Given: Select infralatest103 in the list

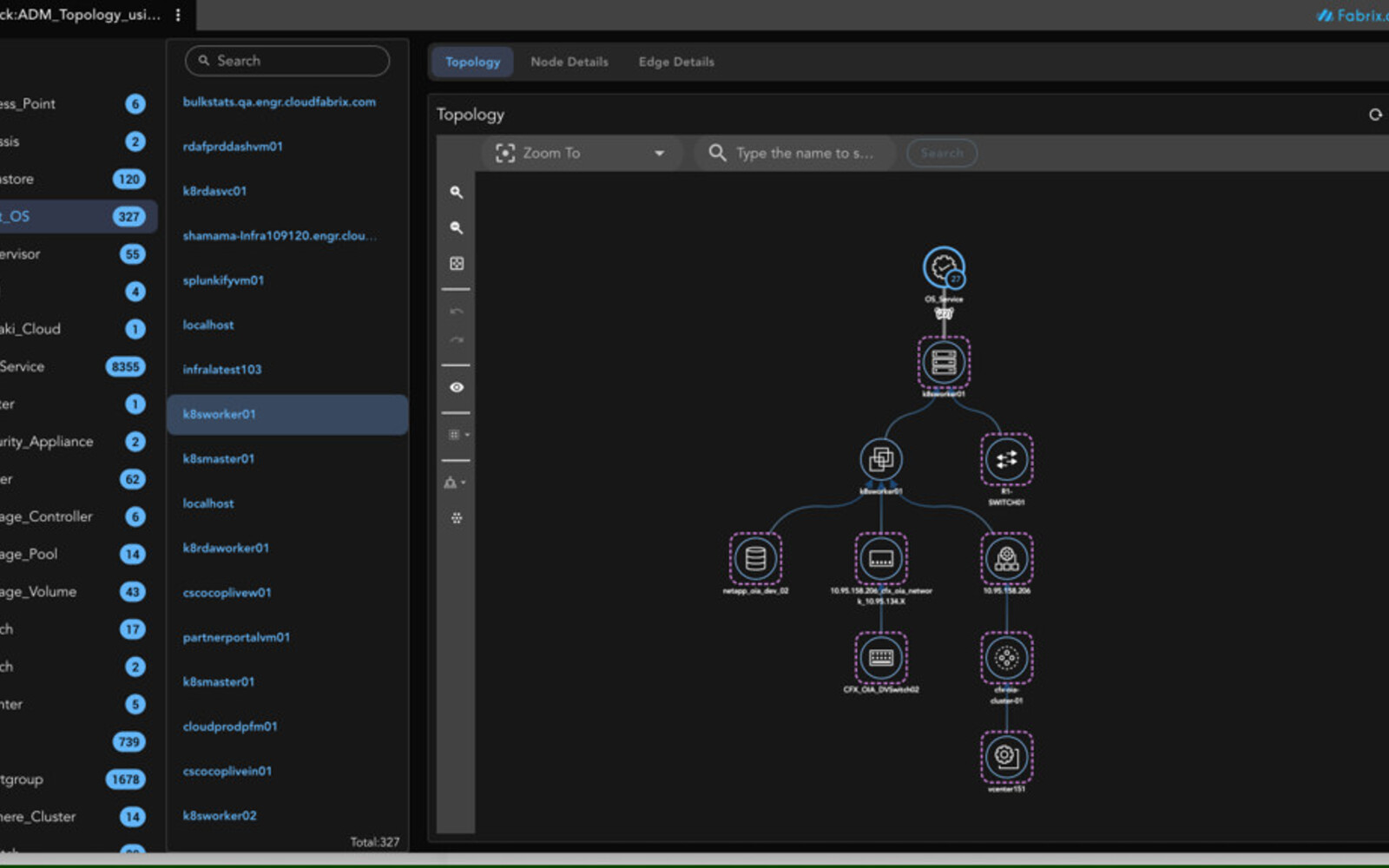Looking at the screenshot, I should coord(221,369).
